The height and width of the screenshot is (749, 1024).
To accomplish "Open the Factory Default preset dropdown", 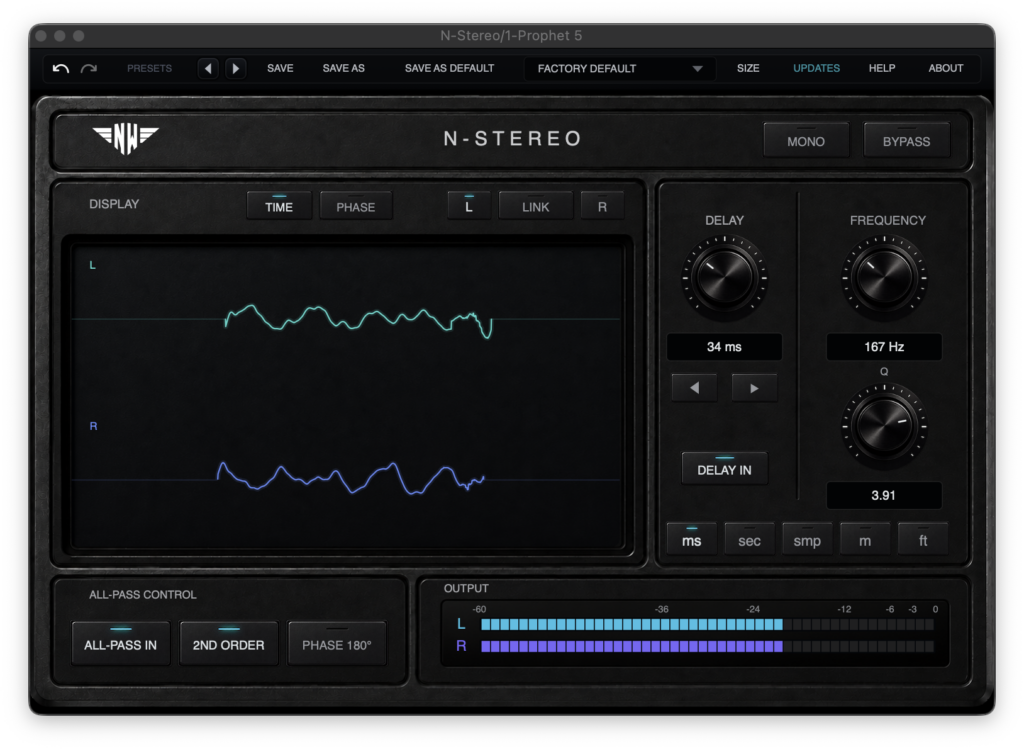I will tap(619, 68).
